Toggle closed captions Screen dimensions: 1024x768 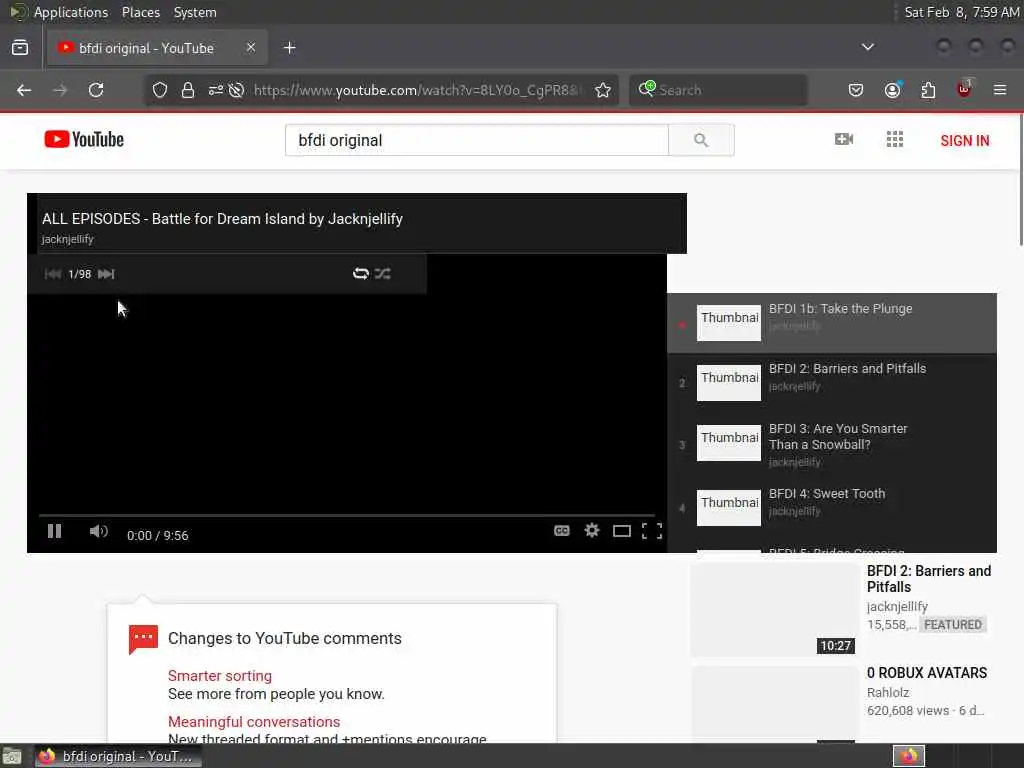click(562, 531)
